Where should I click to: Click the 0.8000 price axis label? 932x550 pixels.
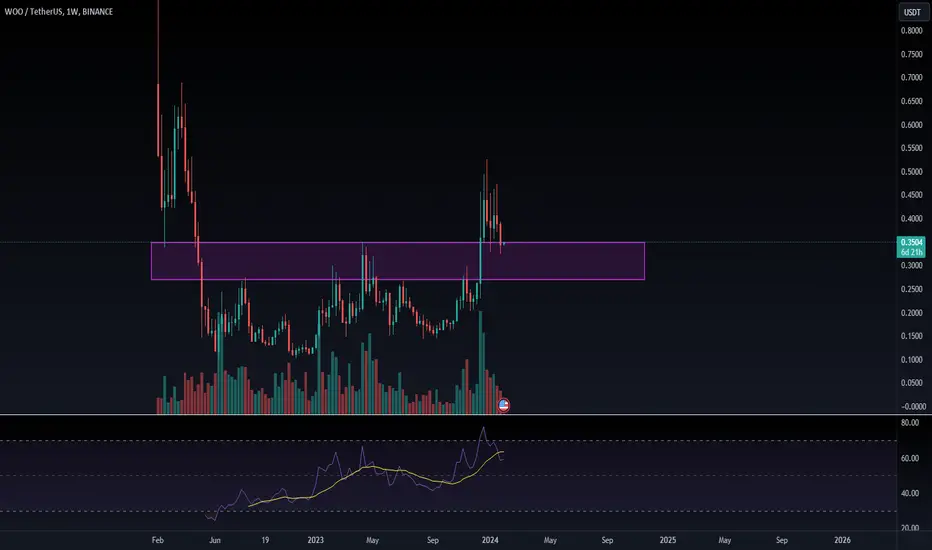point(911,30)
